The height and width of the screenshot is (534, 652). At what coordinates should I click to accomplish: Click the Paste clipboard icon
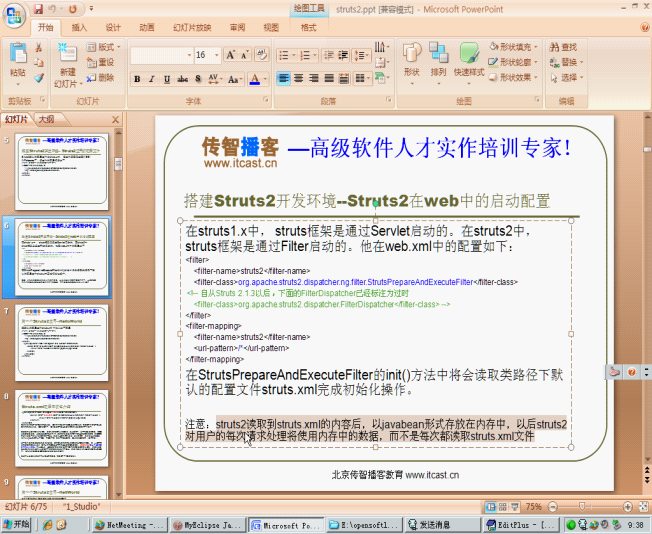[x=18, y=54]
